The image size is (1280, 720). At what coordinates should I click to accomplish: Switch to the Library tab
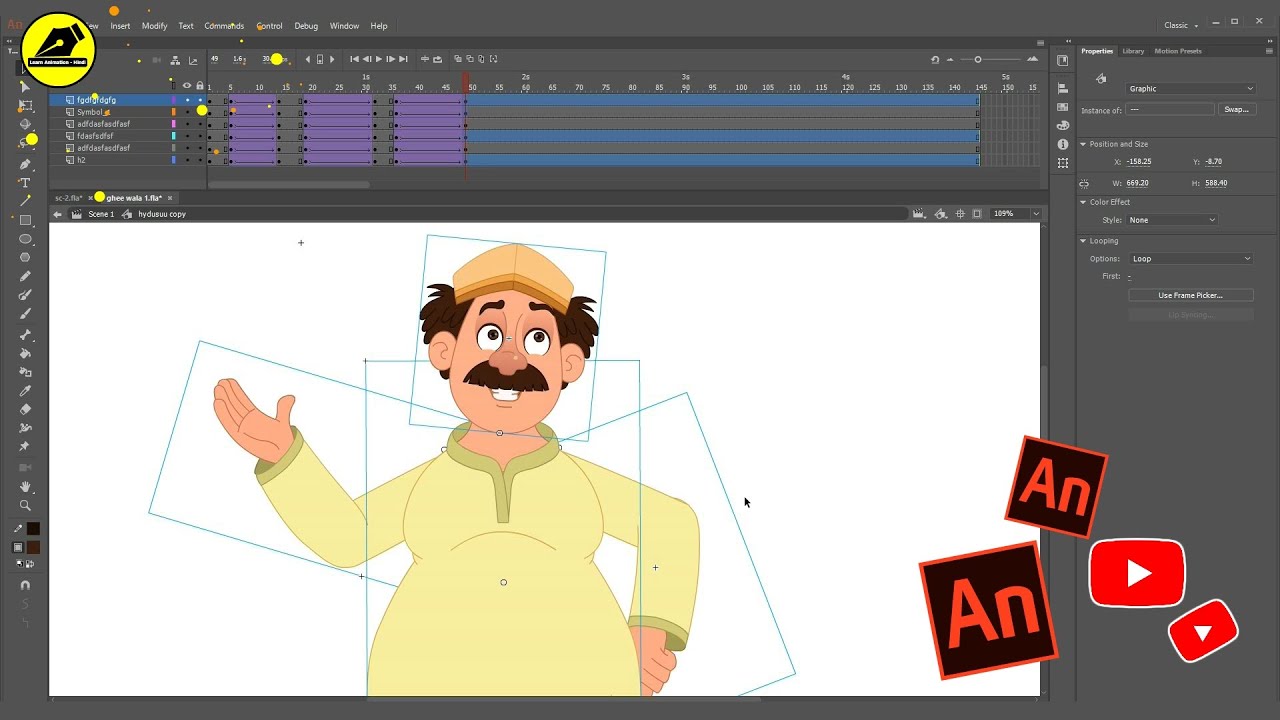click(1133, 51)
